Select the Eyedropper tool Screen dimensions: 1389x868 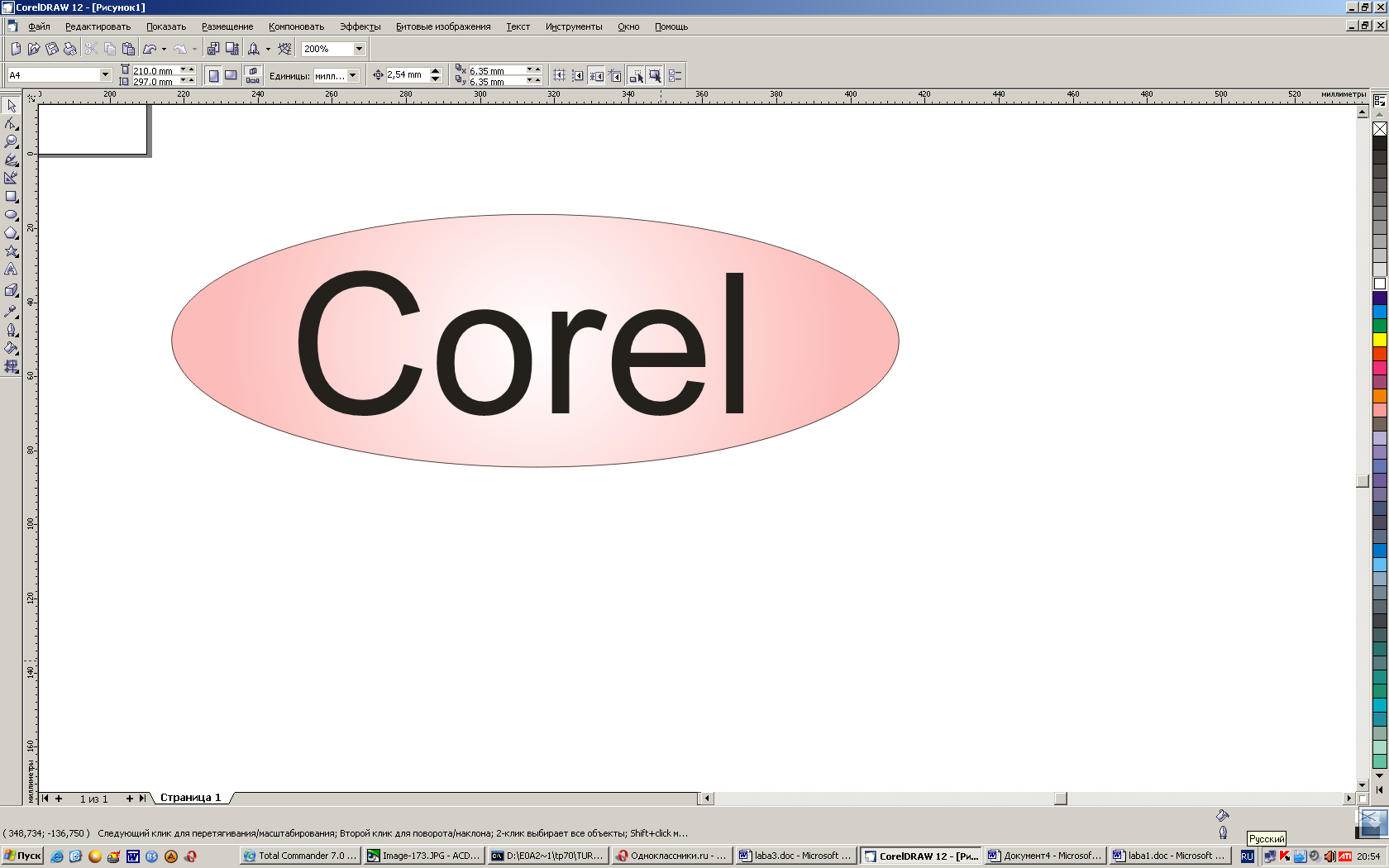(x=12, y=312)
